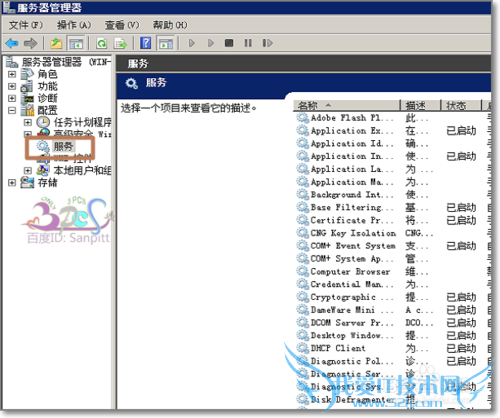
Task: Toggle the action pane toolbar icon
Action: tap(166, 43)
